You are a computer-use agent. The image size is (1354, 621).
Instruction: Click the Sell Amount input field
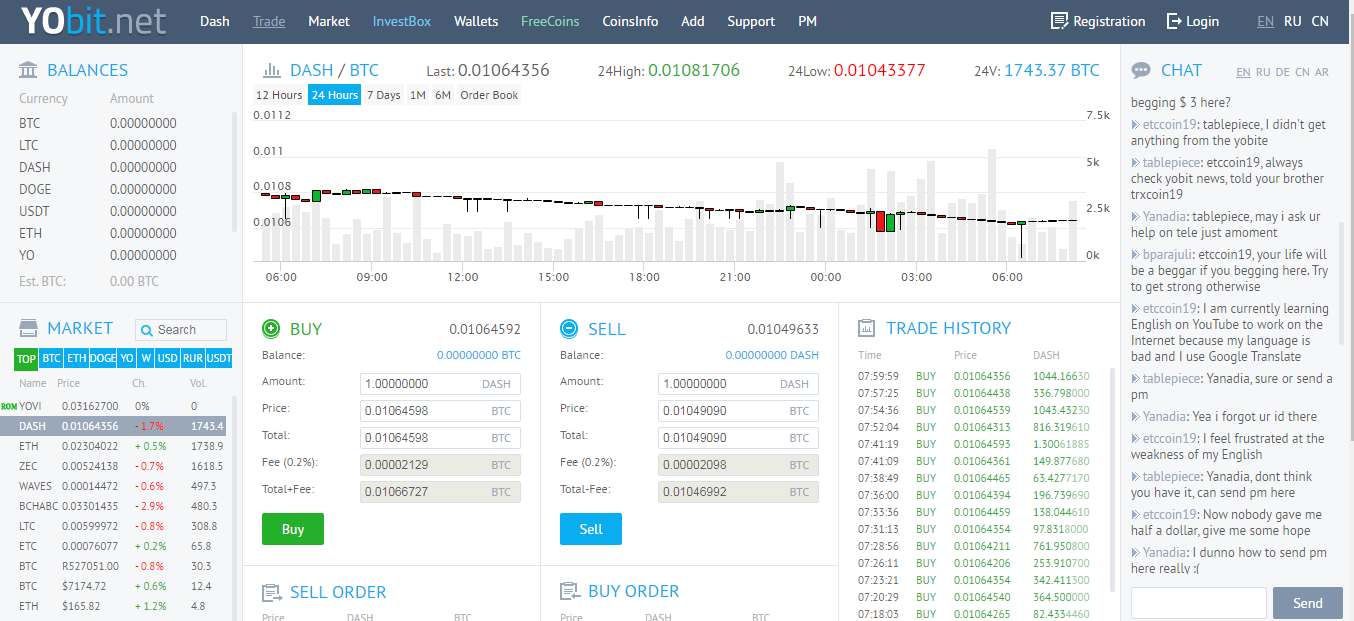click(738, 384)
